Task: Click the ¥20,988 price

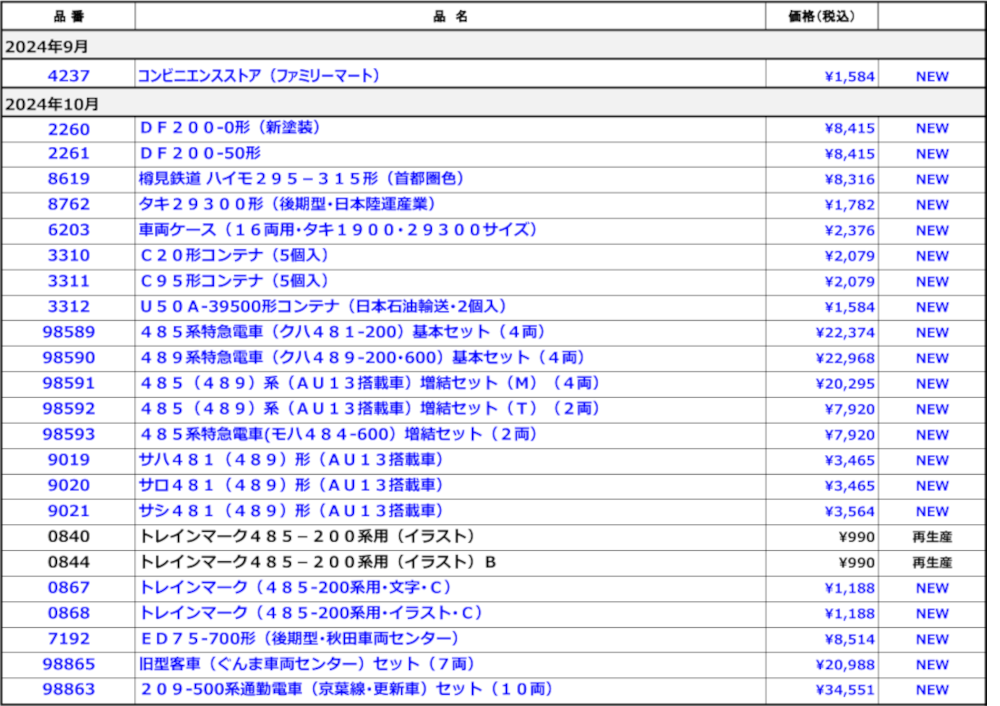Action: click(845, 665)
